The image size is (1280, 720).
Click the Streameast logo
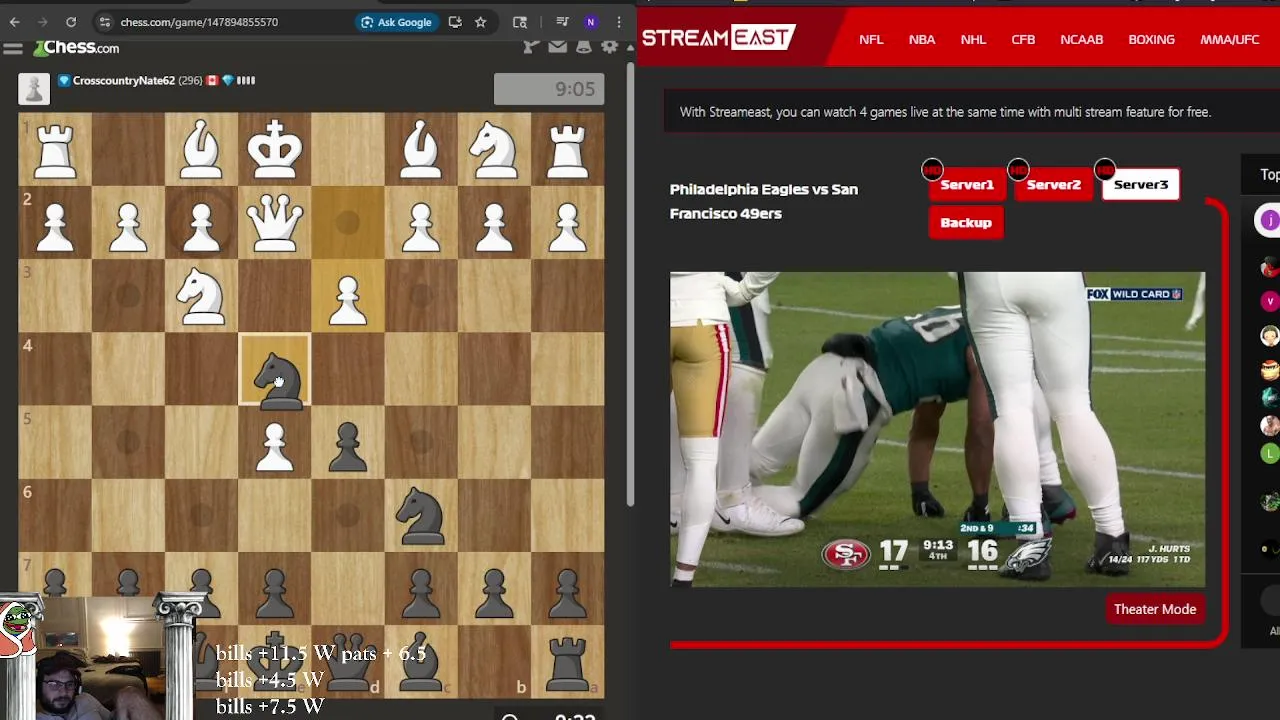point(718,38)
